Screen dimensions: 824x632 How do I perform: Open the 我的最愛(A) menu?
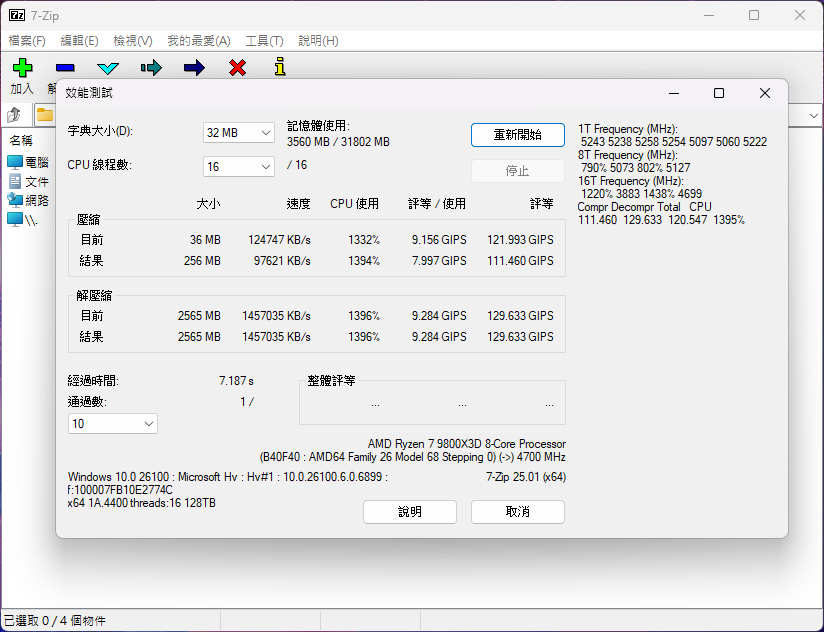198,41
